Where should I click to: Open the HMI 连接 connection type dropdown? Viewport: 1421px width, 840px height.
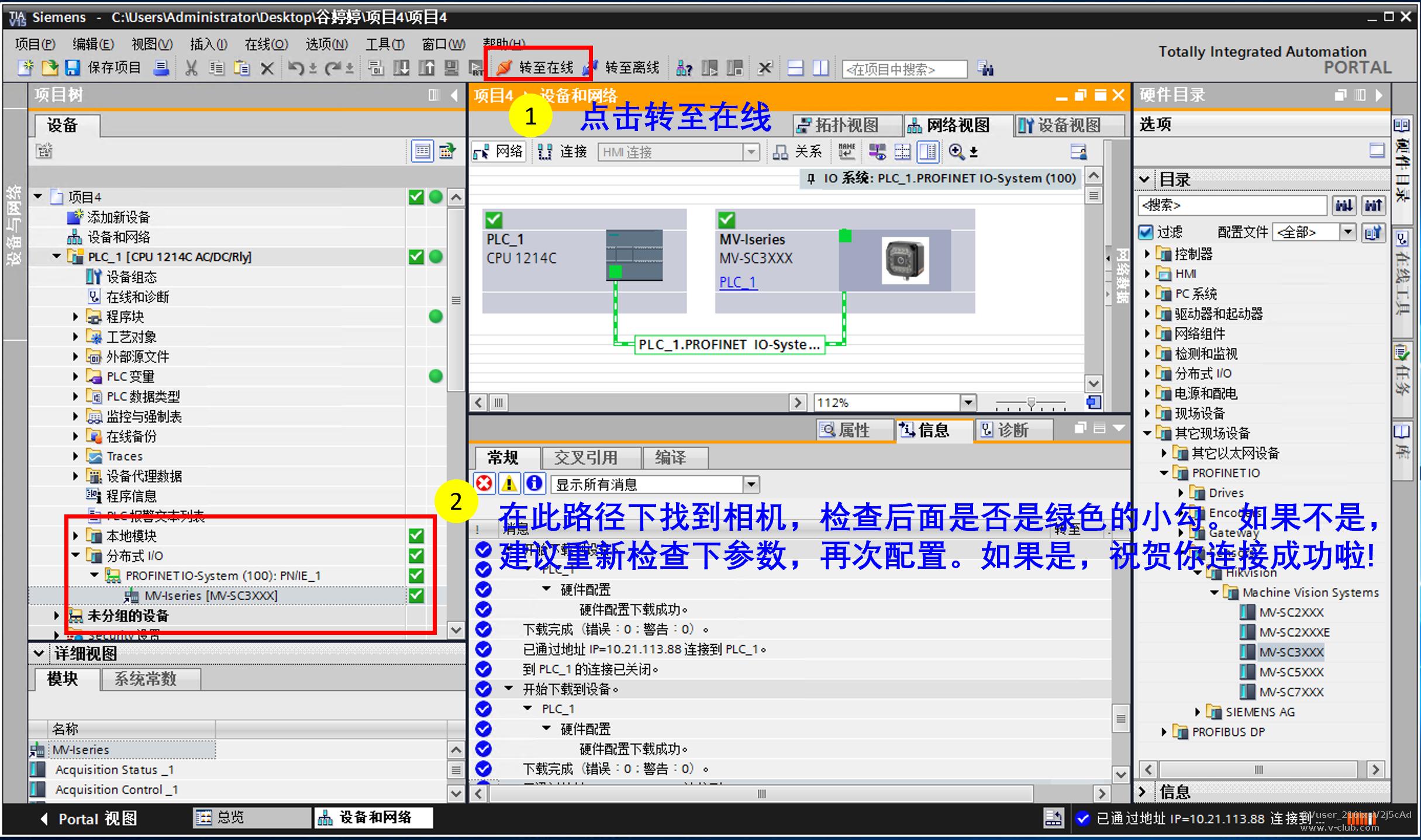click(x=751, y=152)
